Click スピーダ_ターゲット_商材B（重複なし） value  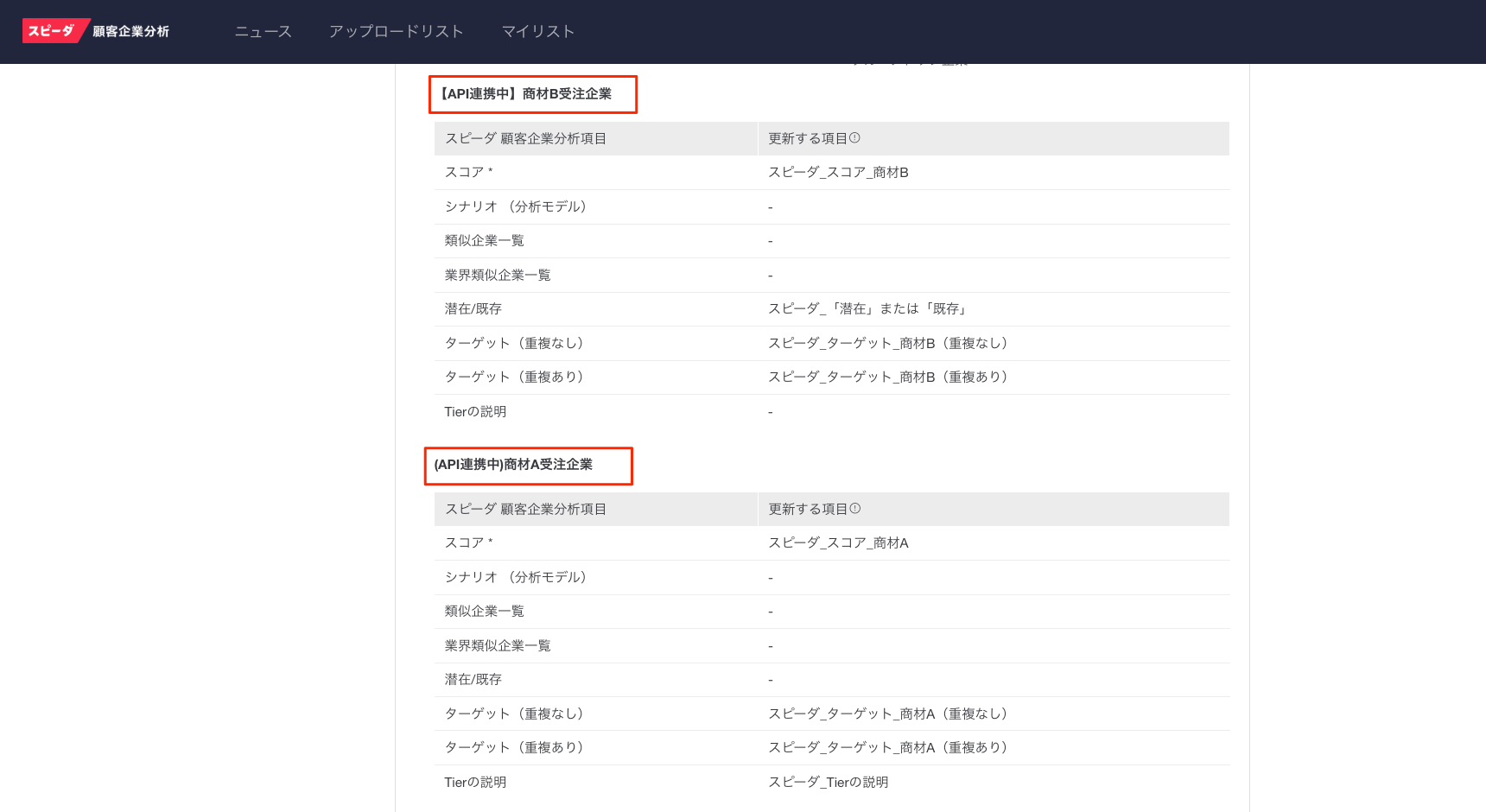point(889,343)
